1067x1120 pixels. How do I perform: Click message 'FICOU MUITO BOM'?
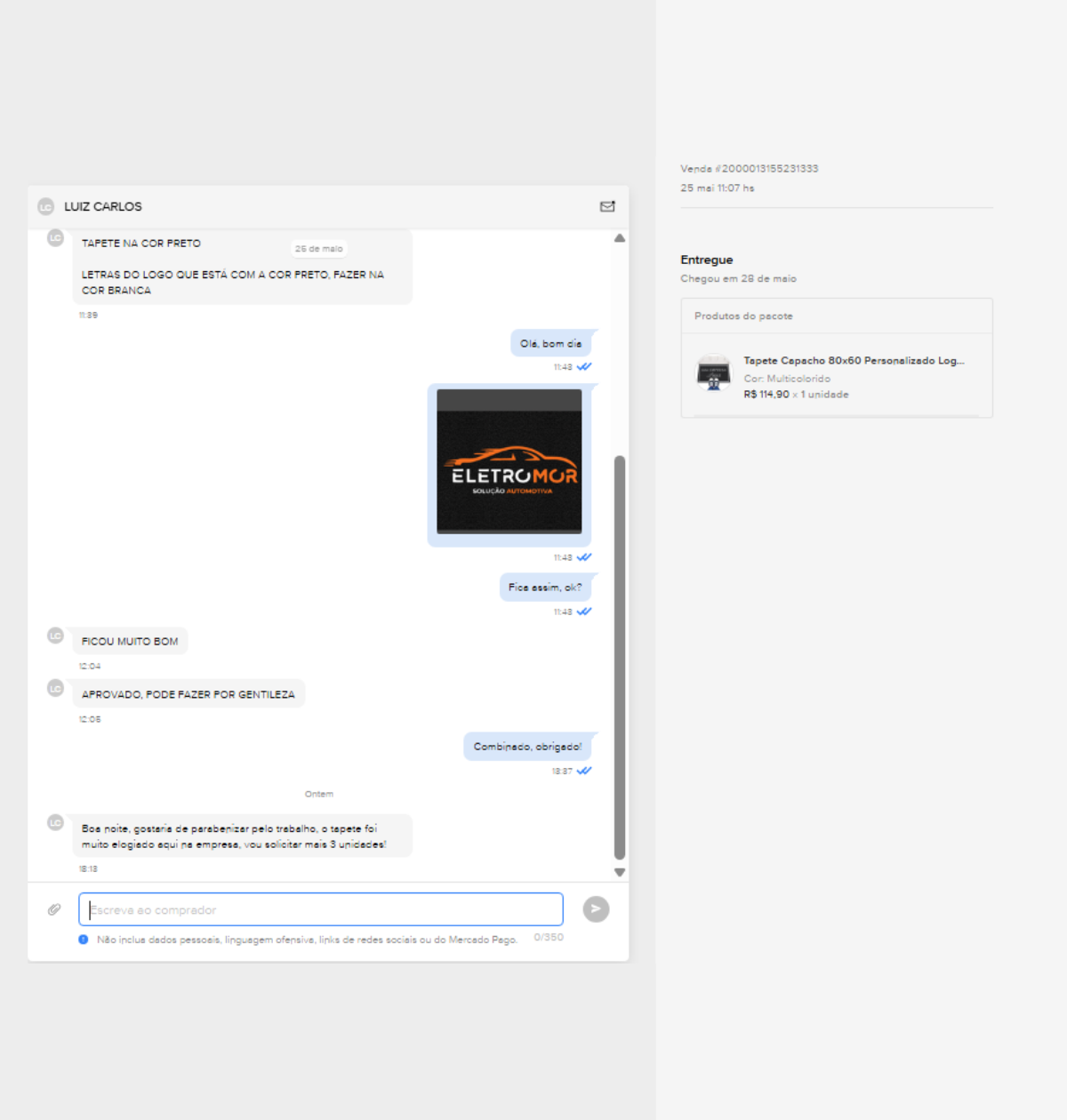coord(130,641)
